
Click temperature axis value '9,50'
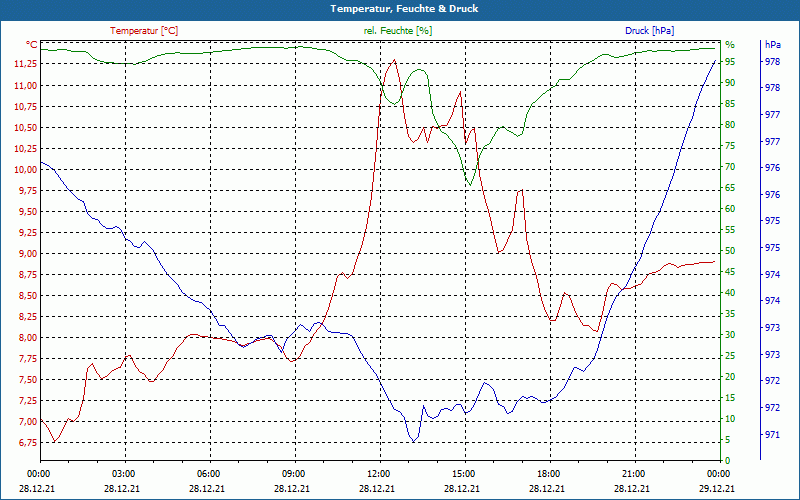click(28, 212)
